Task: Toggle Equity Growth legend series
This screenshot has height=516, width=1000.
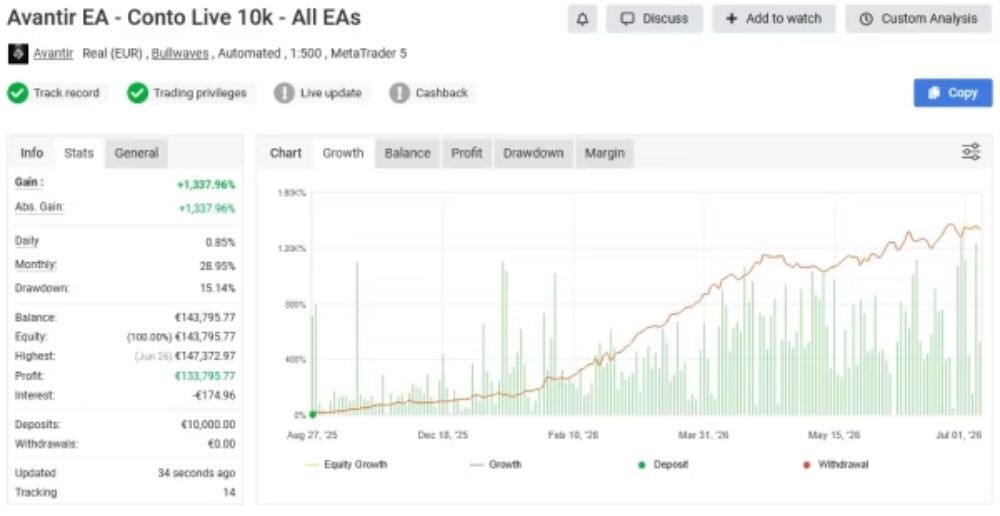Action: point(346,464)
